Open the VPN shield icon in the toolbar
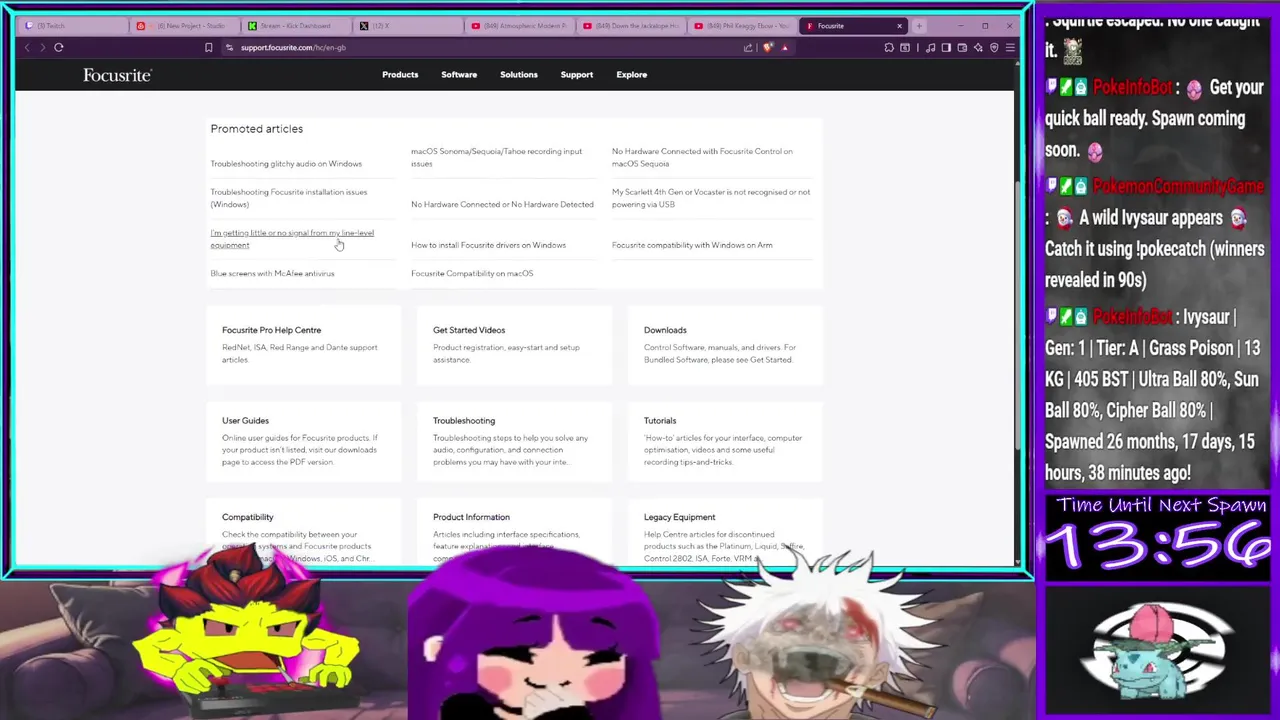 (x=994, y=47)
